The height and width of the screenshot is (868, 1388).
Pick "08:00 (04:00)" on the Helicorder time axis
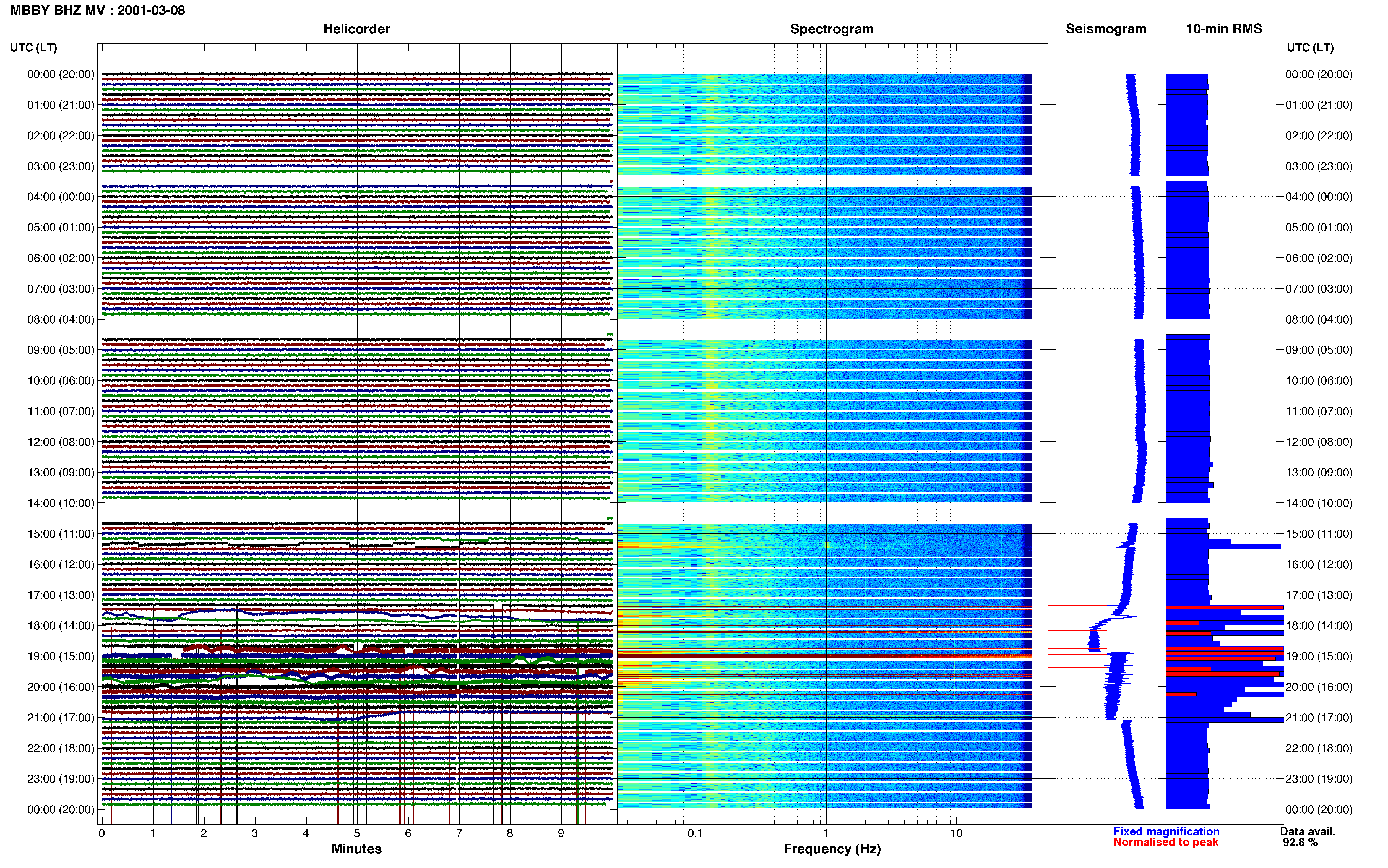[61, 320]
